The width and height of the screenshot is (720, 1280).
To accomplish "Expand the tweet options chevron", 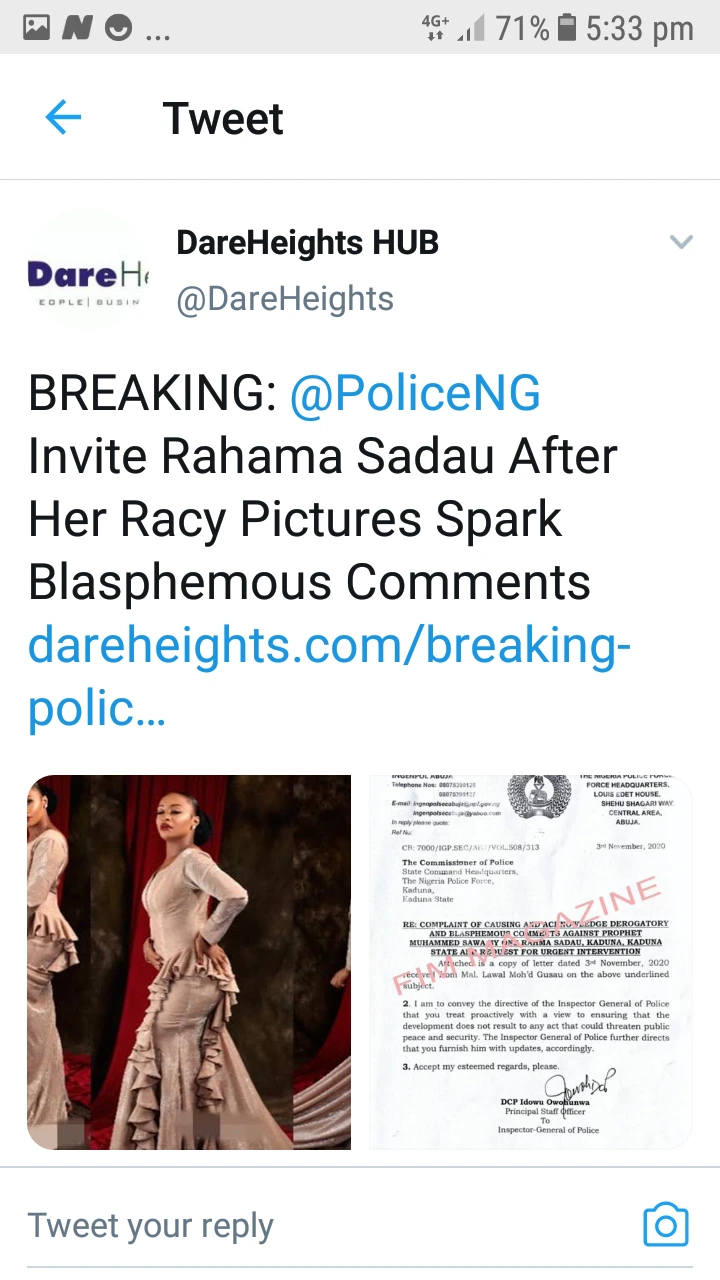I will coord(681,242).
